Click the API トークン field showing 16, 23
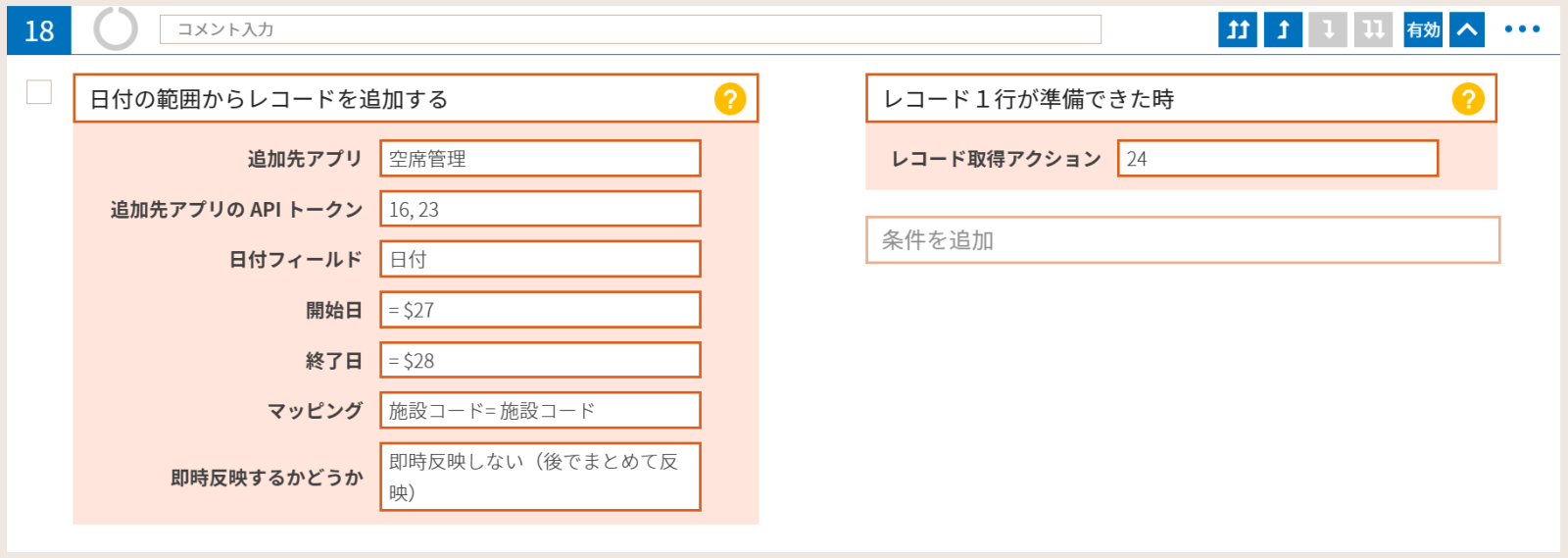 click(540, 209)
